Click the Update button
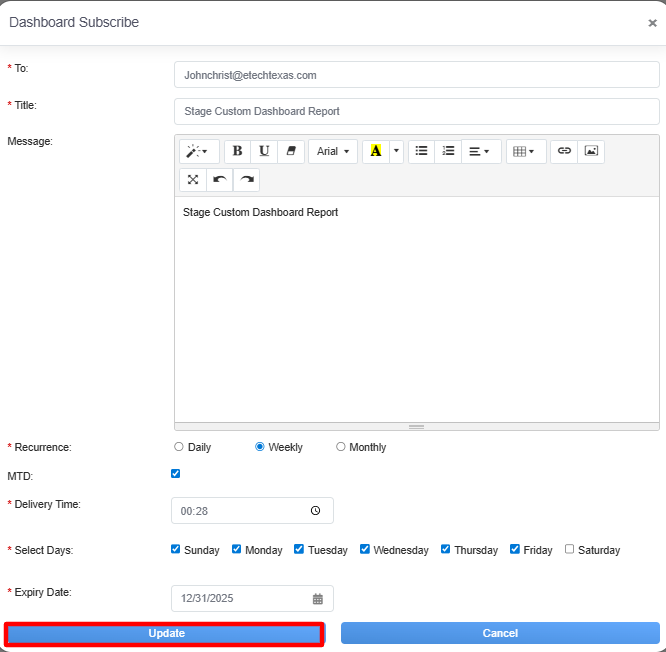This screenshot has width=666, height=652. (165, 633)
